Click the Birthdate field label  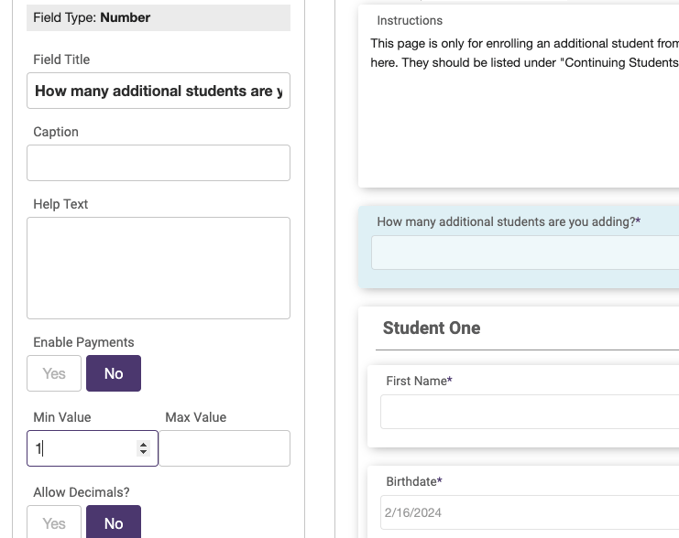pyautogui.click(x=414, y=482)
